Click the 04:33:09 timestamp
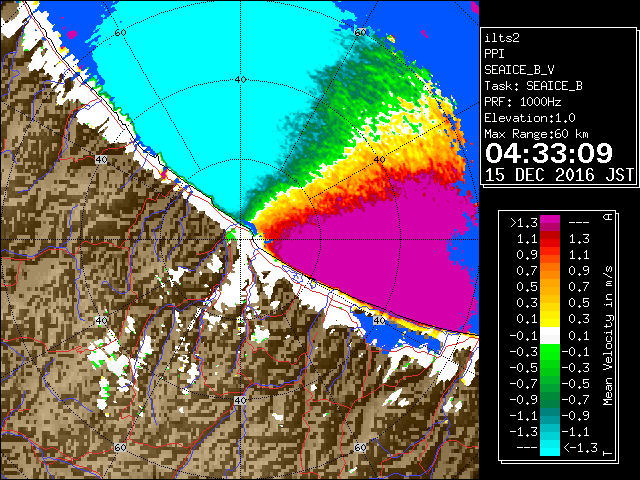Screen dimensions: 640x480 pyautogui.click(x=549, y=153)
